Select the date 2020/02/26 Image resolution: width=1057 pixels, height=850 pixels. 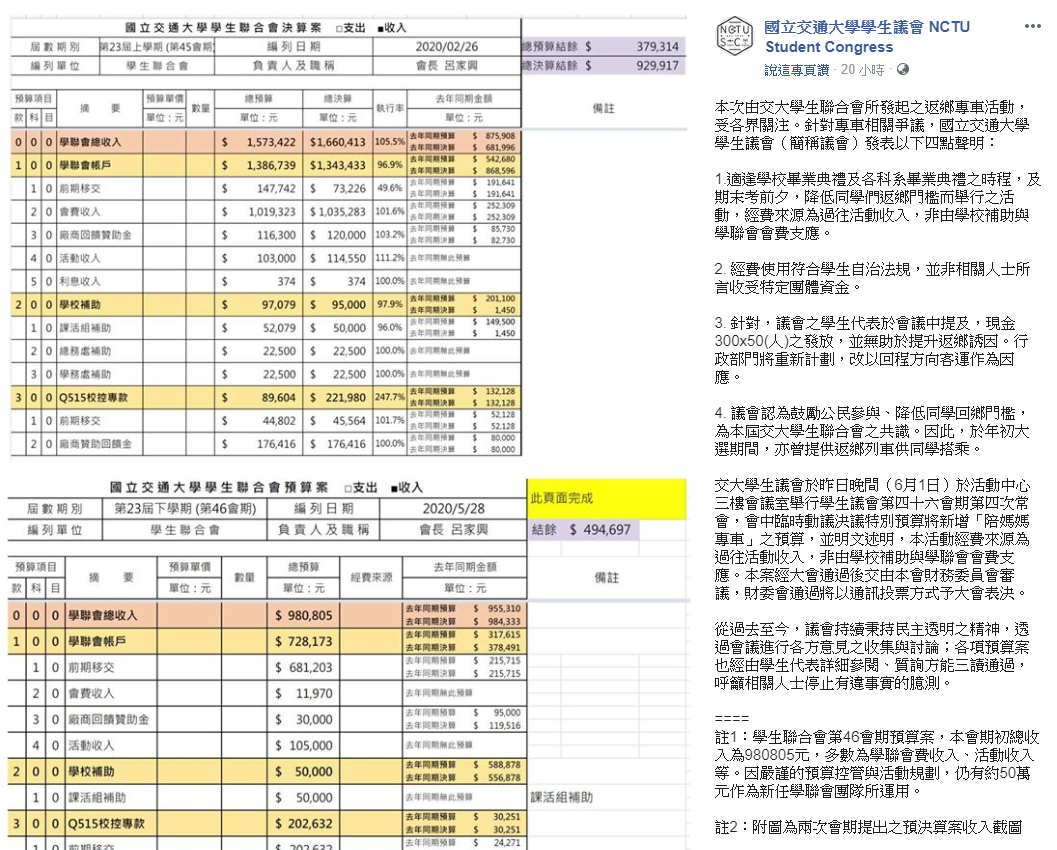[x=446, y=47]
